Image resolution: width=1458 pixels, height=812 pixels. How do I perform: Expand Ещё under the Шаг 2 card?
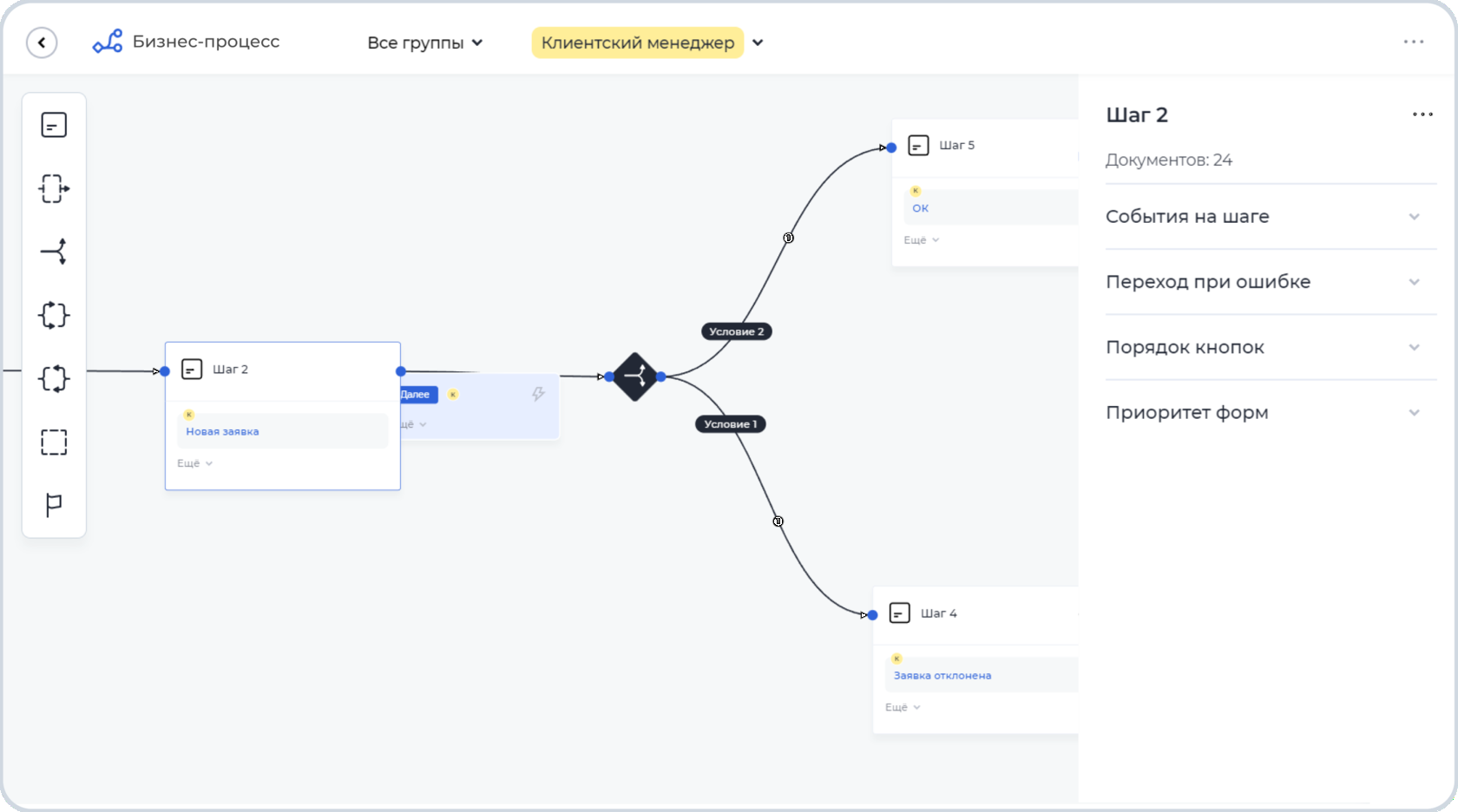tap(194, 463)
